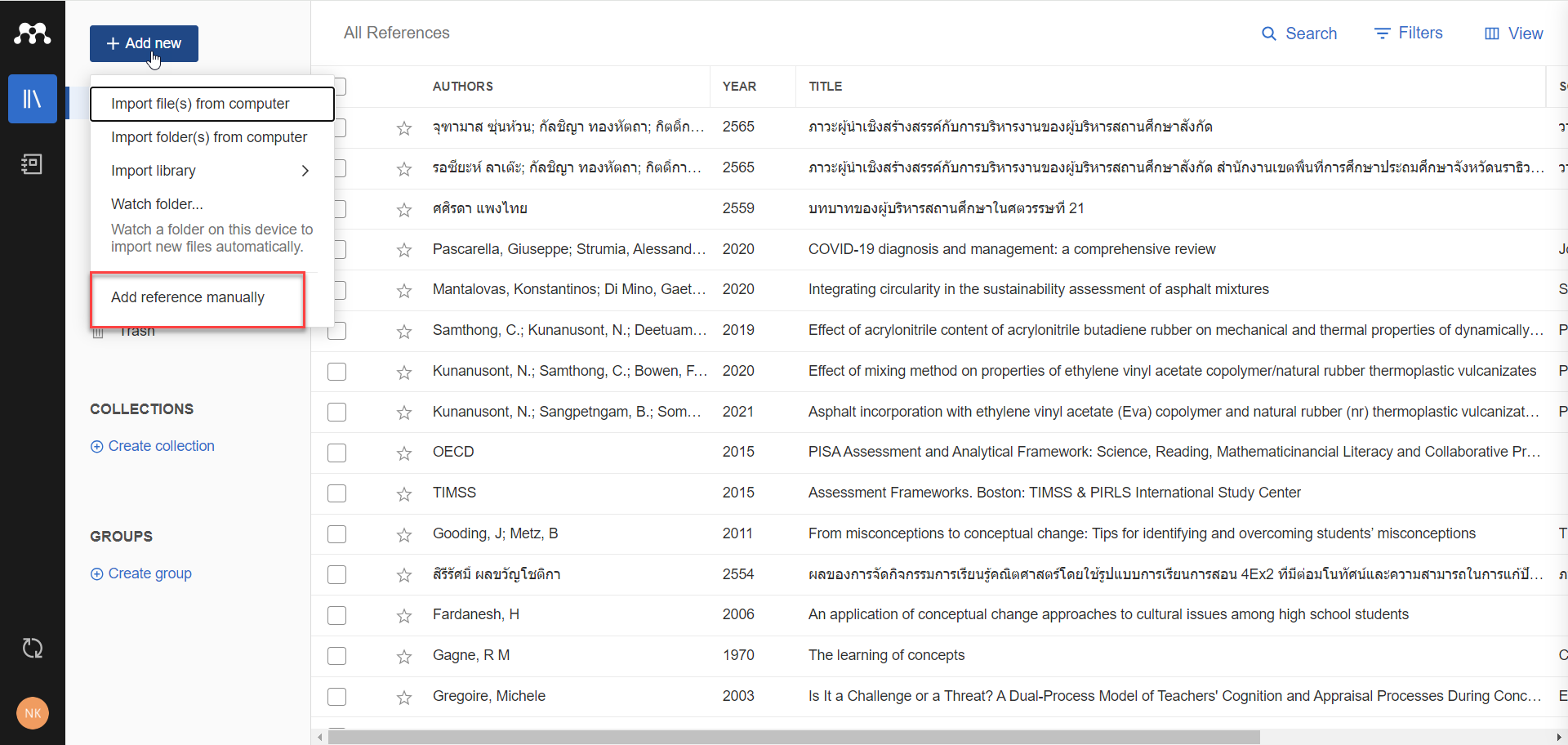Image resolution: width=1568 pixels, height=745 pixels.
Task: Click the Add new button
Action: (144, 43)
